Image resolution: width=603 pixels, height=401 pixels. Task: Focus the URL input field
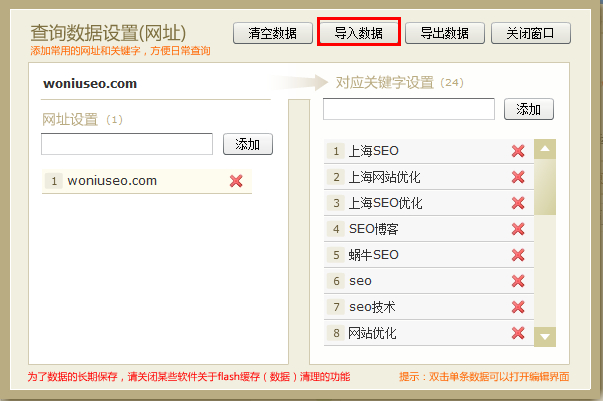(x=127, y=145)
